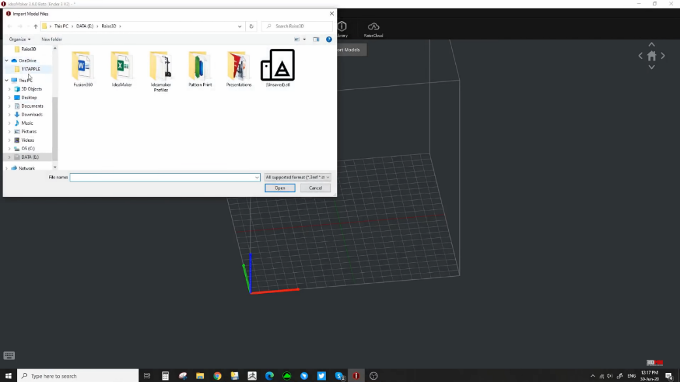Click the taskbar search box

(x=78, y=376)
